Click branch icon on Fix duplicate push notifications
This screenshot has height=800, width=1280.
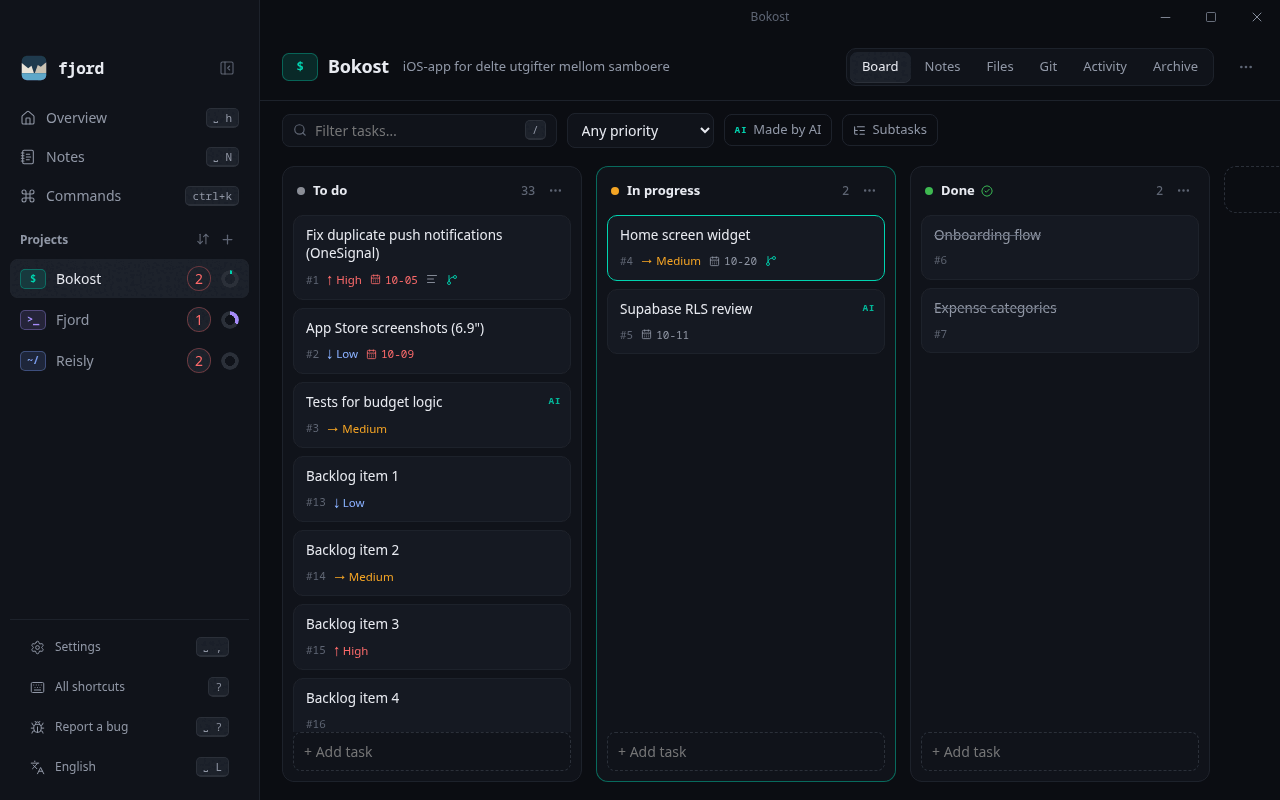pyautogui.click(x=452, y=280)
